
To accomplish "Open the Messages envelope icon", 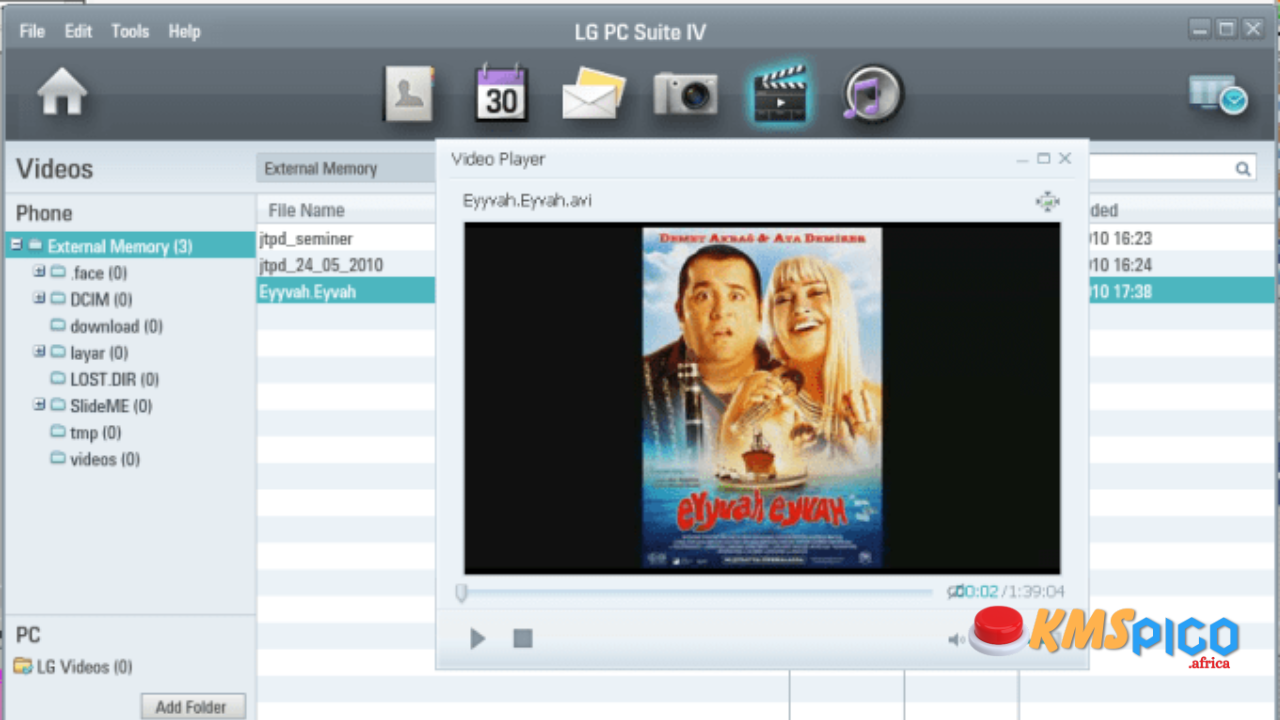I will (593, 95).
